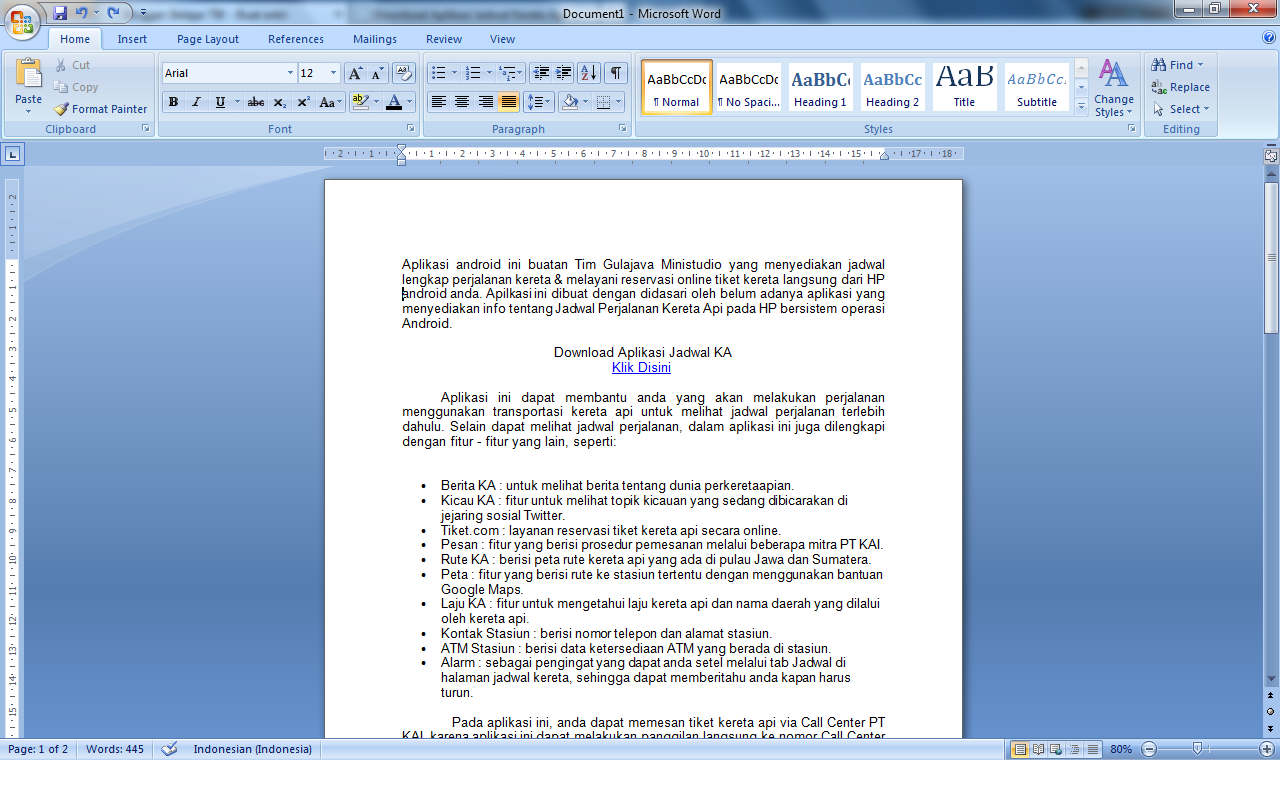
Task: Select the center alignment icon
Action: [461, 102]
